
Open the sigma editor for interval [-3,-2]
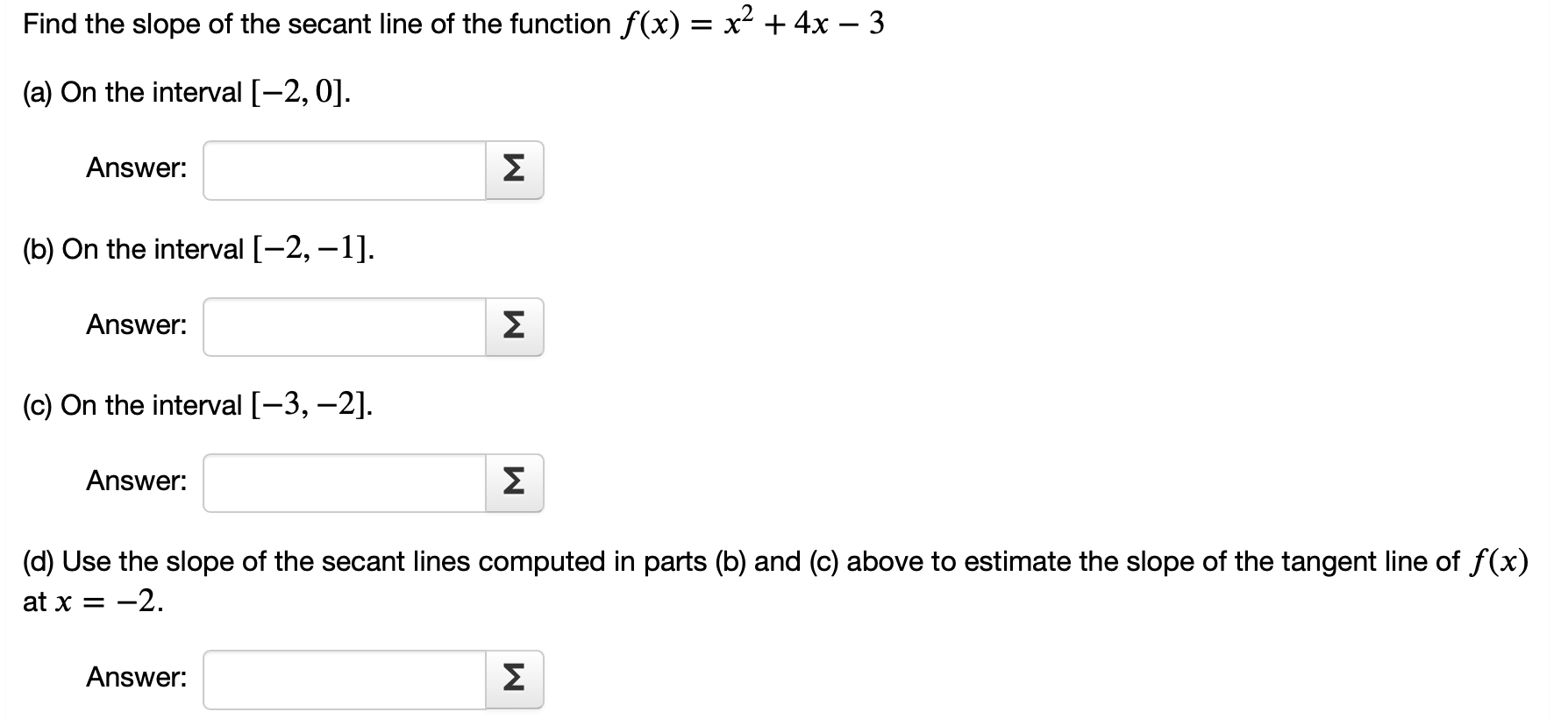coord(513,481)
